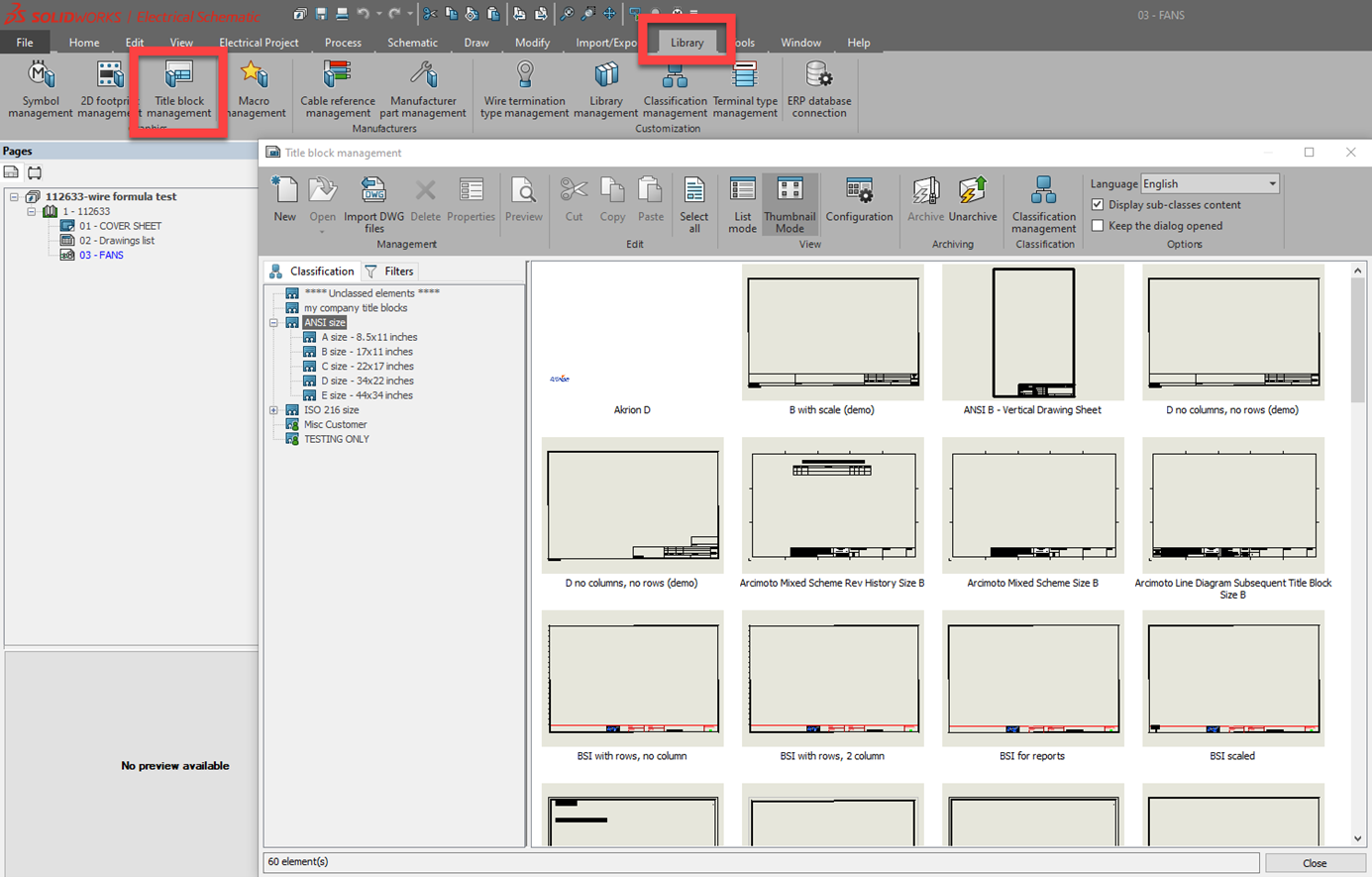Open Macro management
1372x877 pixels.
point(255,89)
